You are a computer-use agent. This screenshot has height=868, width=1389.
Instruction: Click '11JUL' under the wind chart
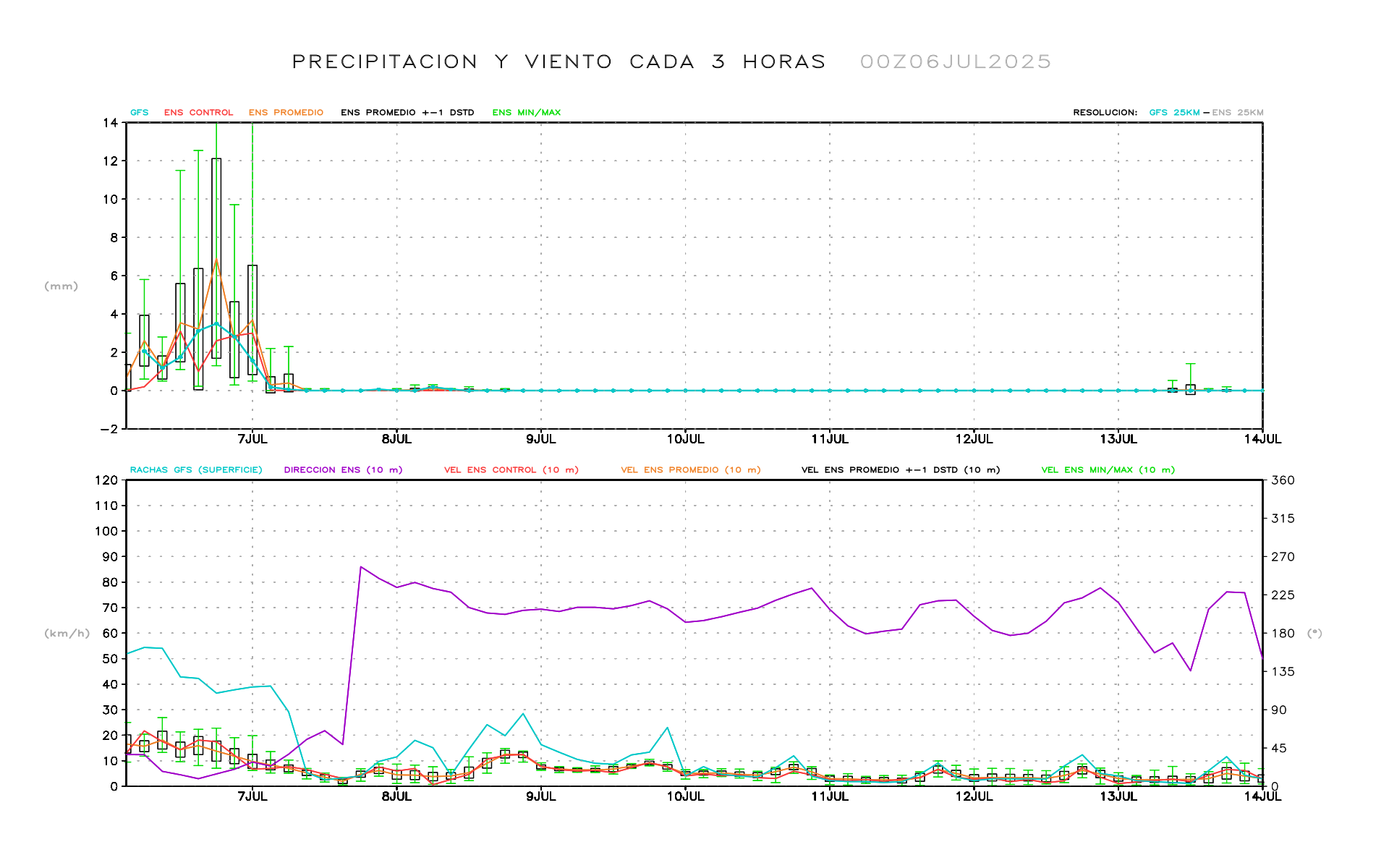830,796
